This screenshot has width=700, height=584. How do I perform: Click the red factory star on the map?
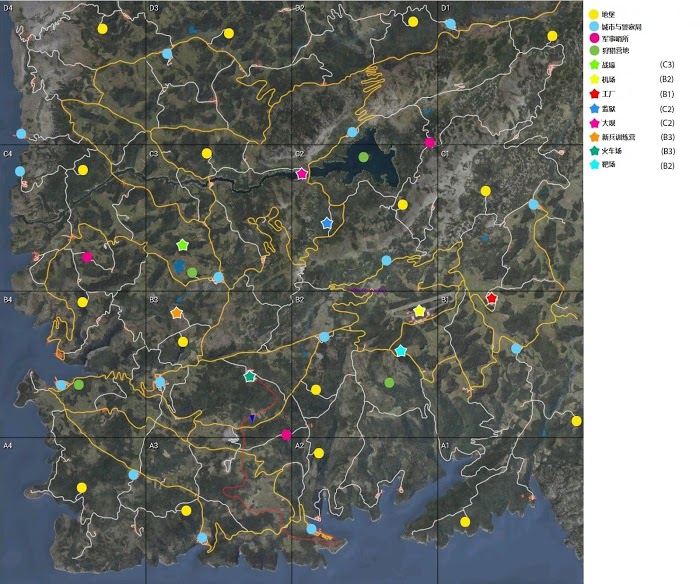[491, 298]
